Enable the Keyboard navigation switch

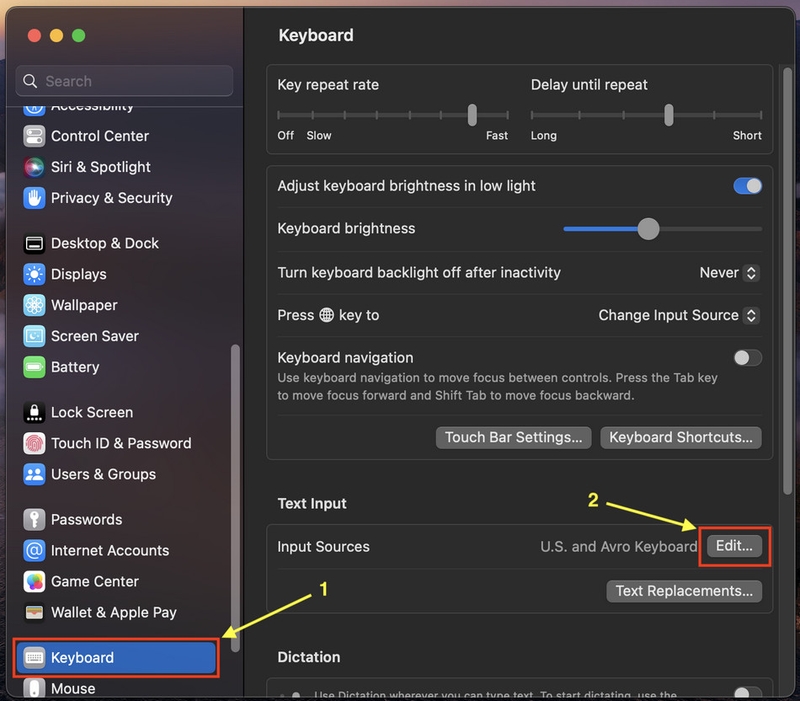pyautogui.click(x=747, y=358)
